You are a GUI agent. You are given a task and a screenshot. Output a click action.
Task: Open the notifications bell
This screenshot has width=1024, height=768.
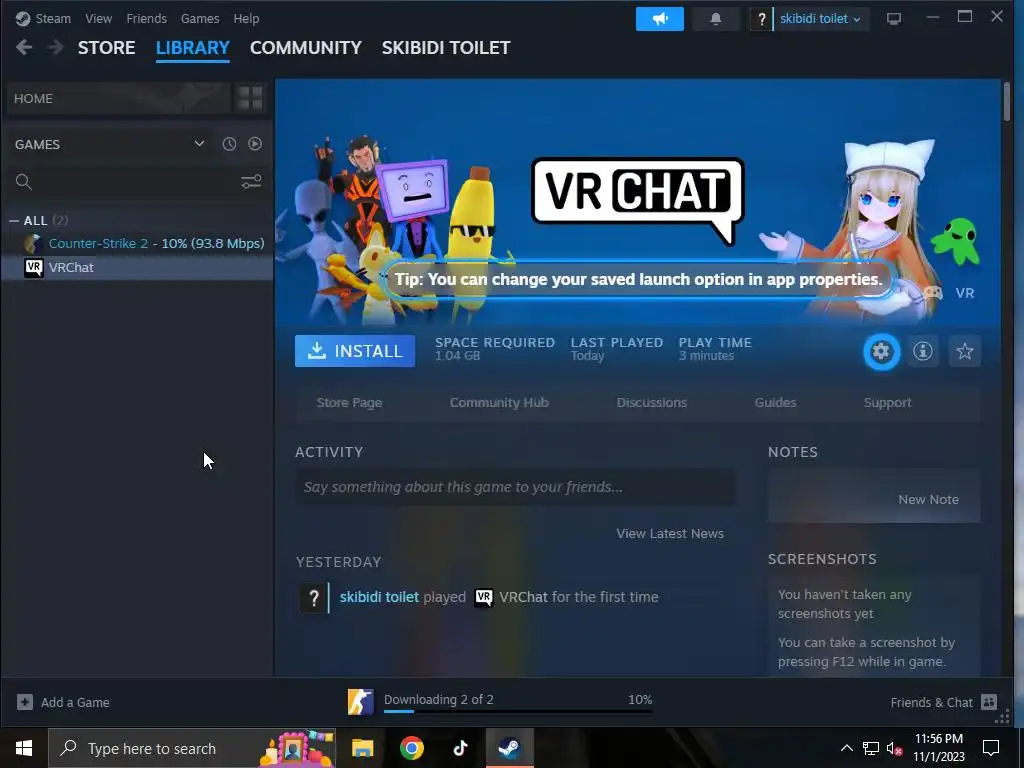[x=716, y=19]
